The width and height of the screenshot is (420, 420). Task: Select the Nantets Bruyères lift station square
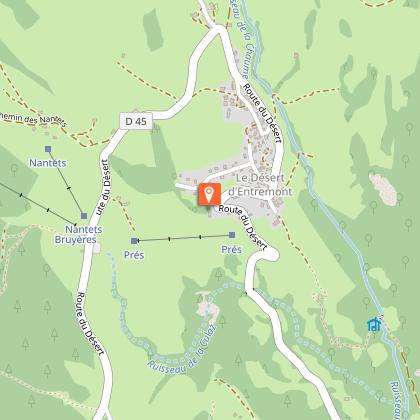pyautogui.click(x=84, y=216)
